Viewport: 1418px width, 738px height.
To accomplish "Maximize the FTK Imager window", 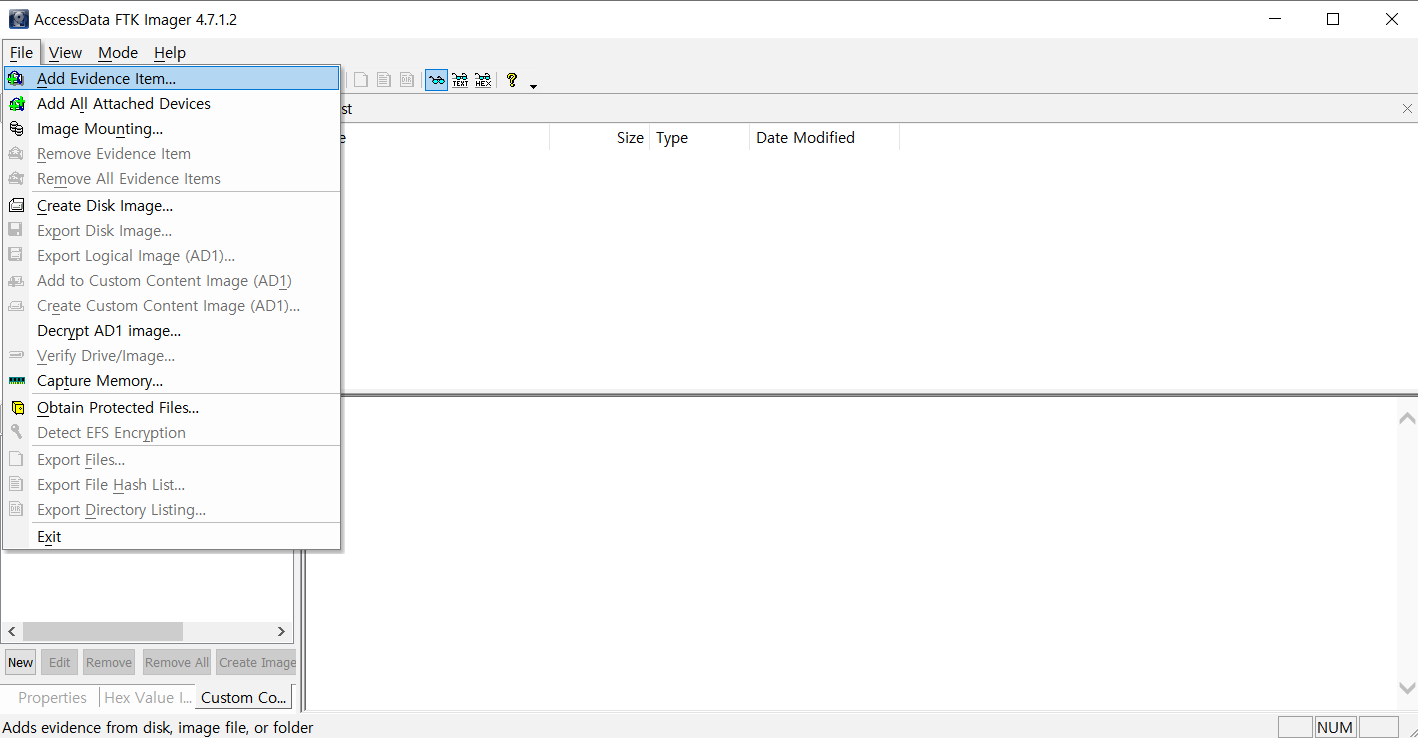I will [1332, 19].
